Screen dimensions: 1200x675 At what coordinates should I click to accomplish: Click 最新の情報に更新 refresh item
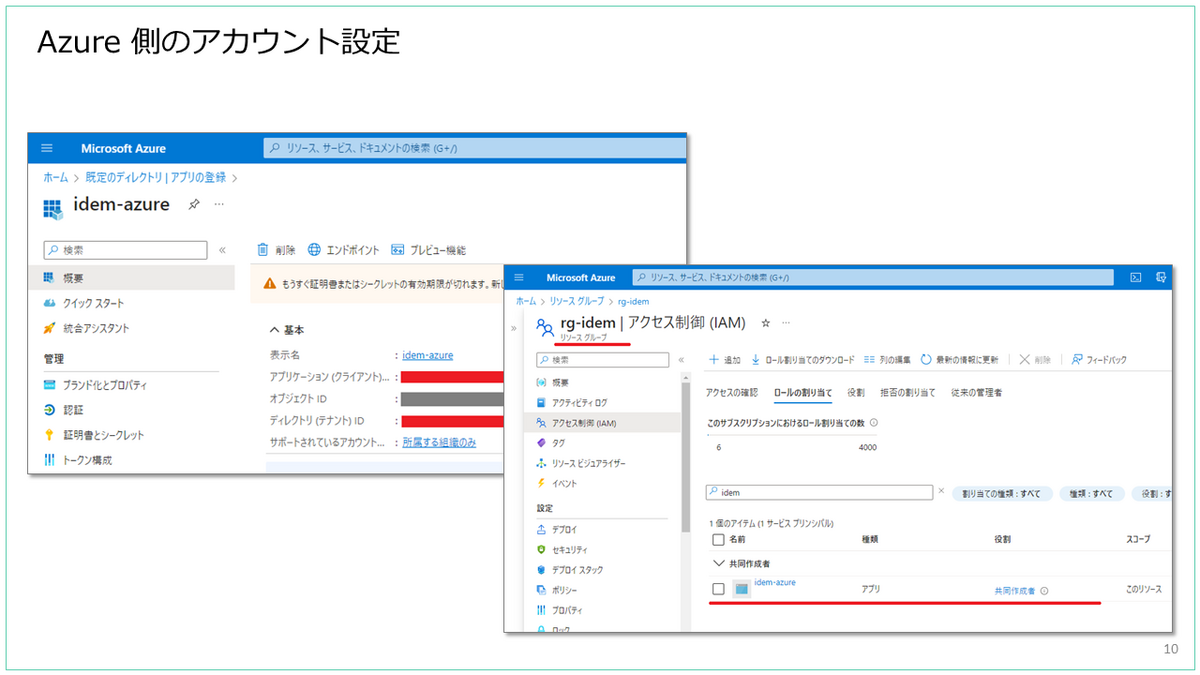point(959,359)
